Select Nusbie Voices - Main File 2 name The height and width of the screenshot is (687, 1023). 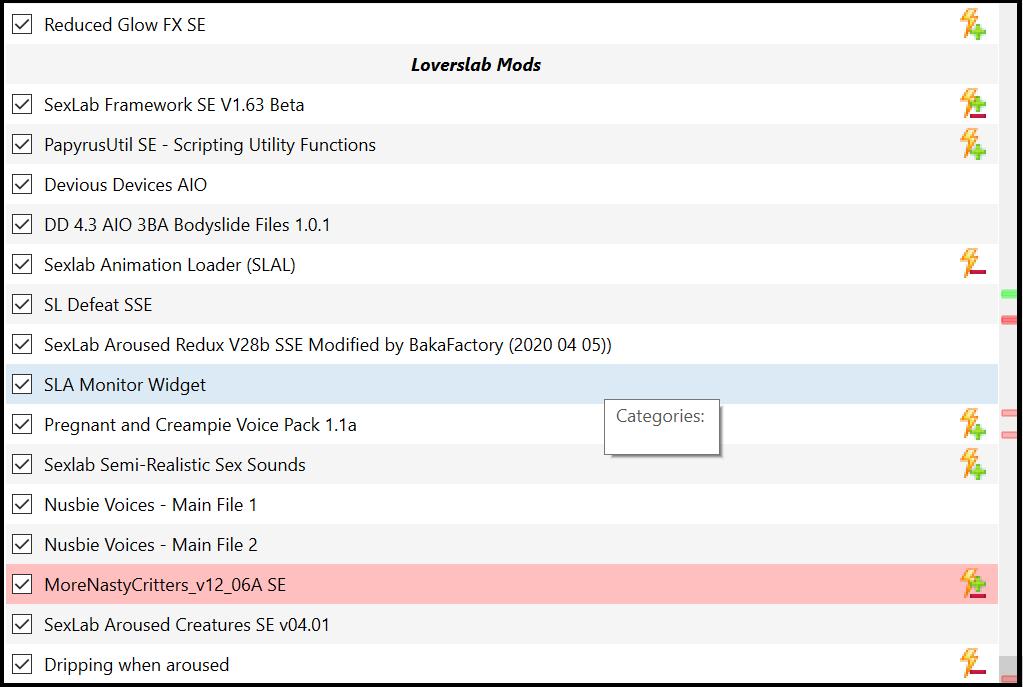coord(151,545)
